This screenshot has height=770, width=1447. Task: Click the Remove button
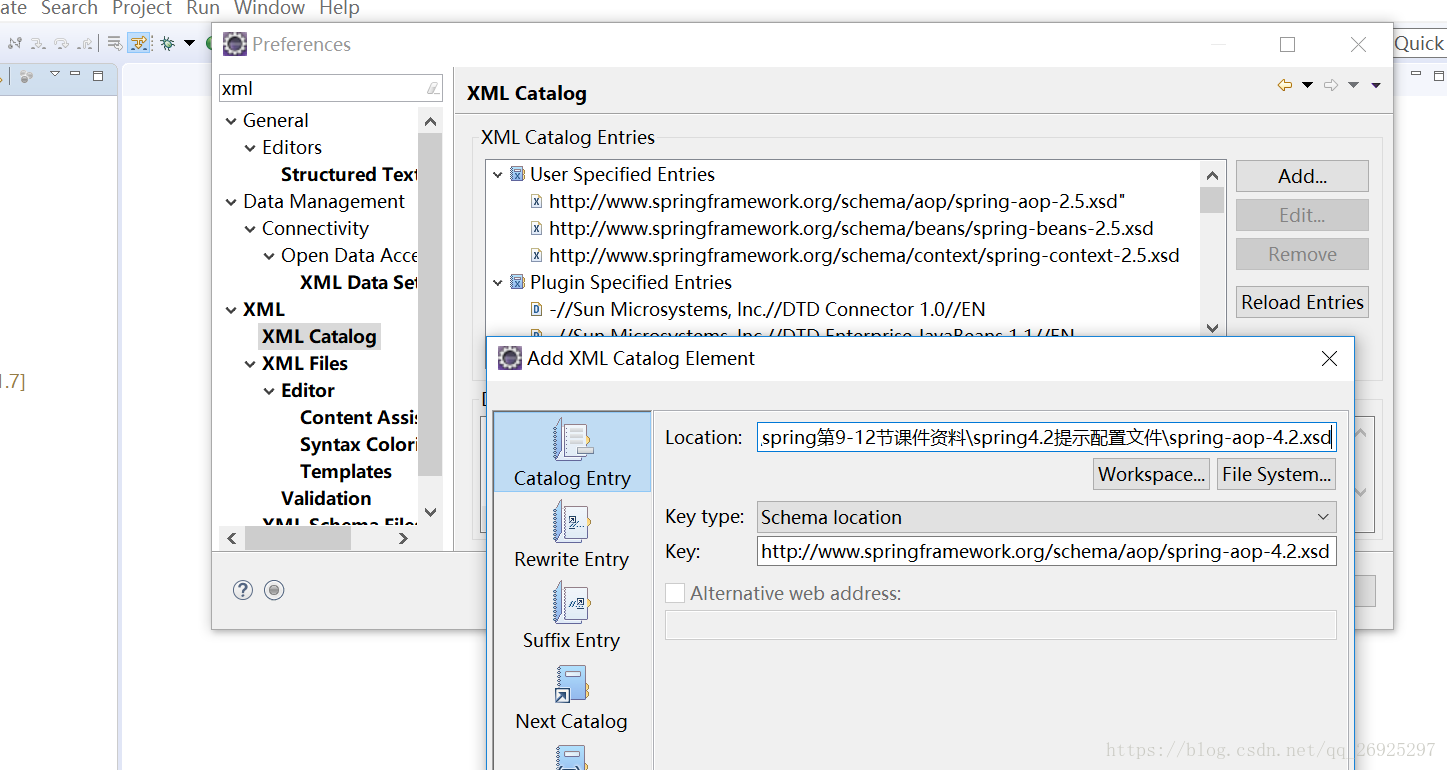click(1302, 254)
